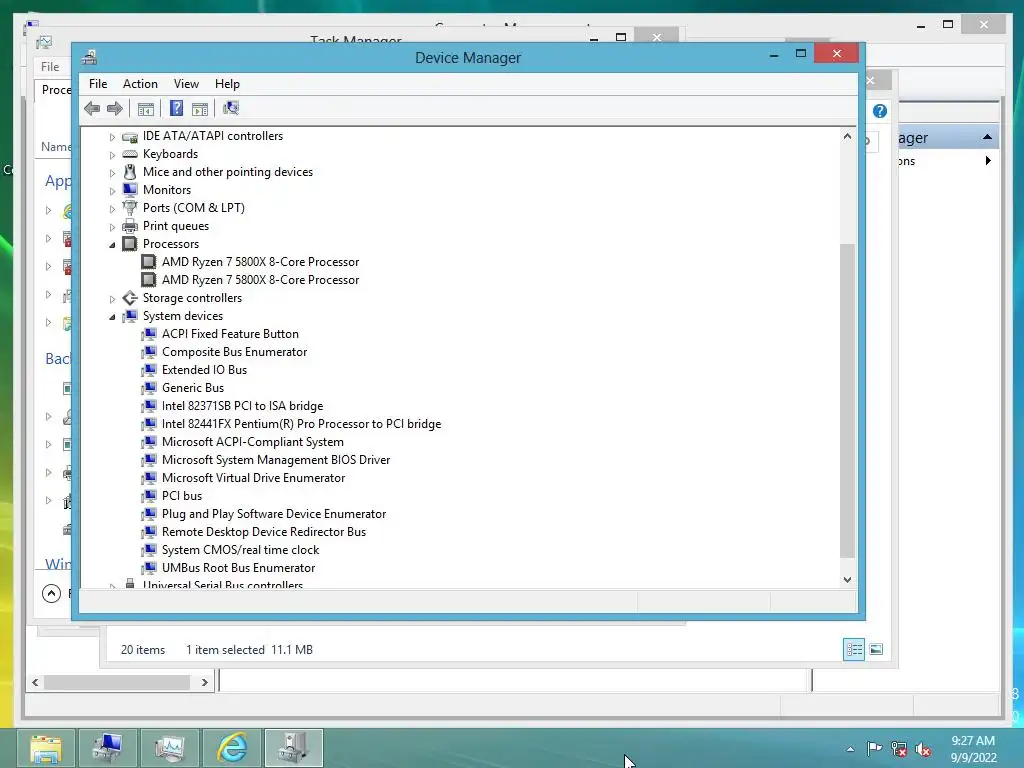Screen dimensions: 1024x768
Task: Select System CMOS/real time clock
Action: 240,550
